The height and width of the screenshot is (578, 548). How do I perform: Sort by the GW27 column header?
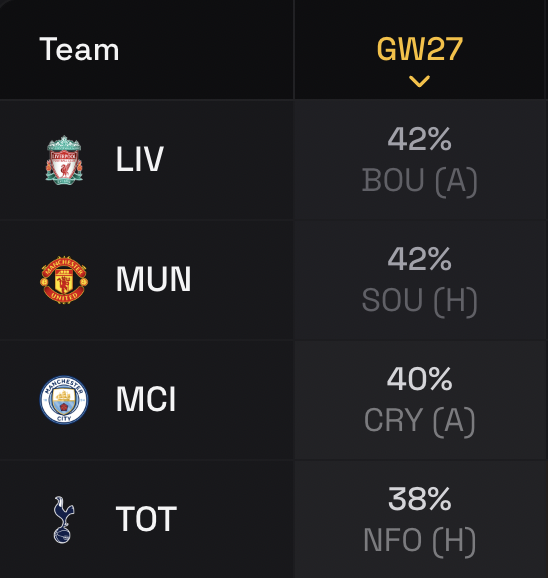tap(419, 49)
